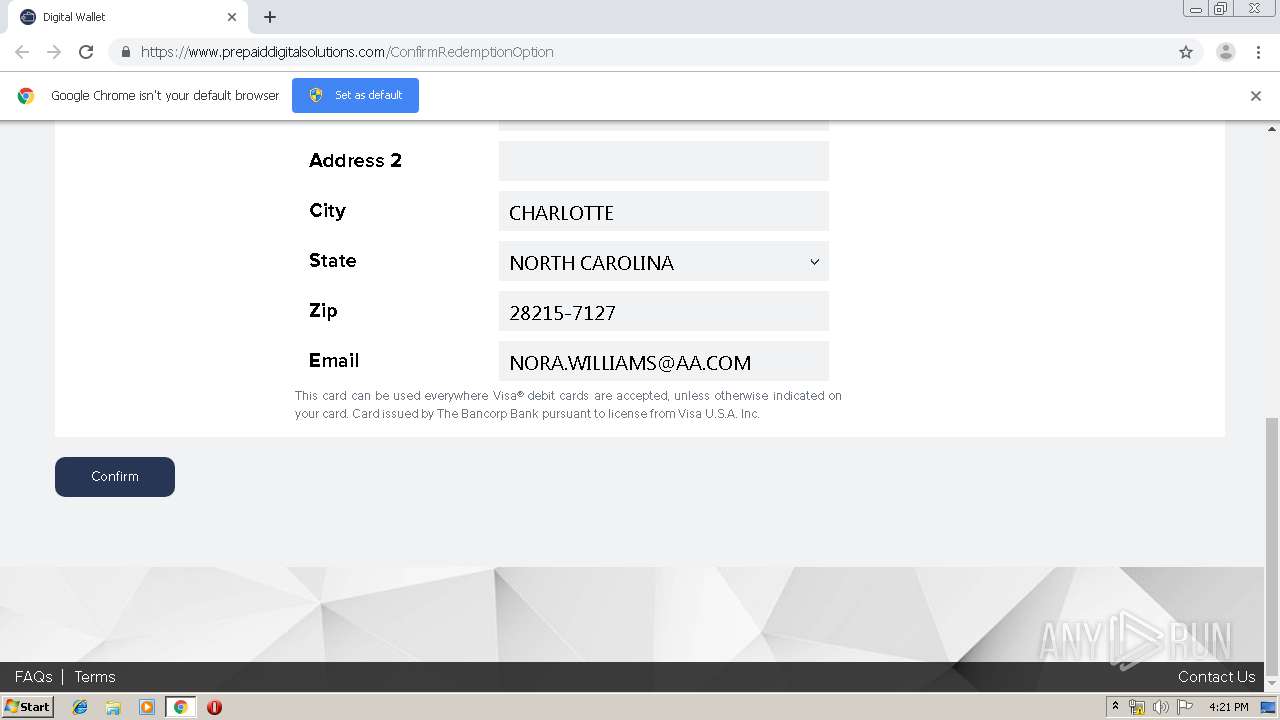This screenshot has width=1280, height=720.
Task: Click the Confirm button
Action: [115, 477]
